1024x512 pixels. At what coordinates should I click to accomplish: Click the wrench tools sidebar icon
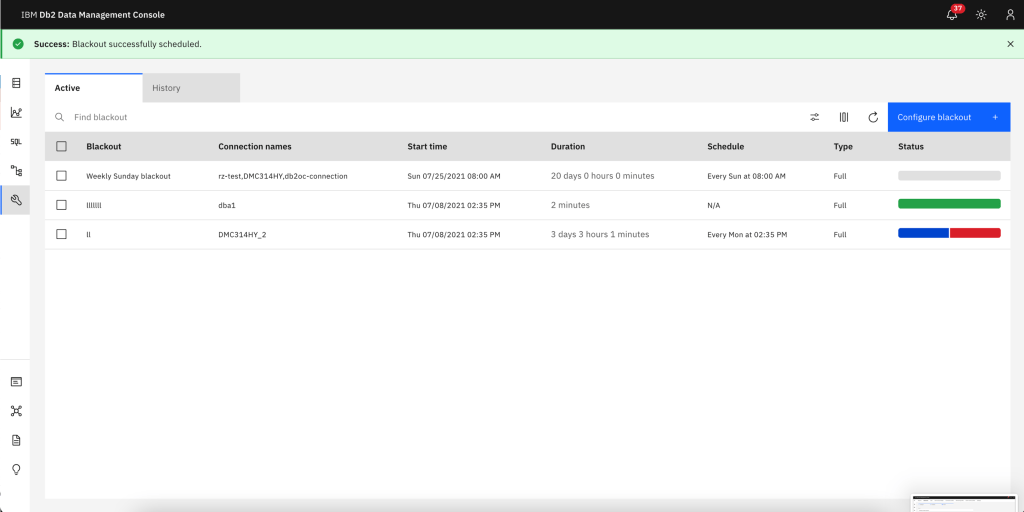(x=16, y=200)
